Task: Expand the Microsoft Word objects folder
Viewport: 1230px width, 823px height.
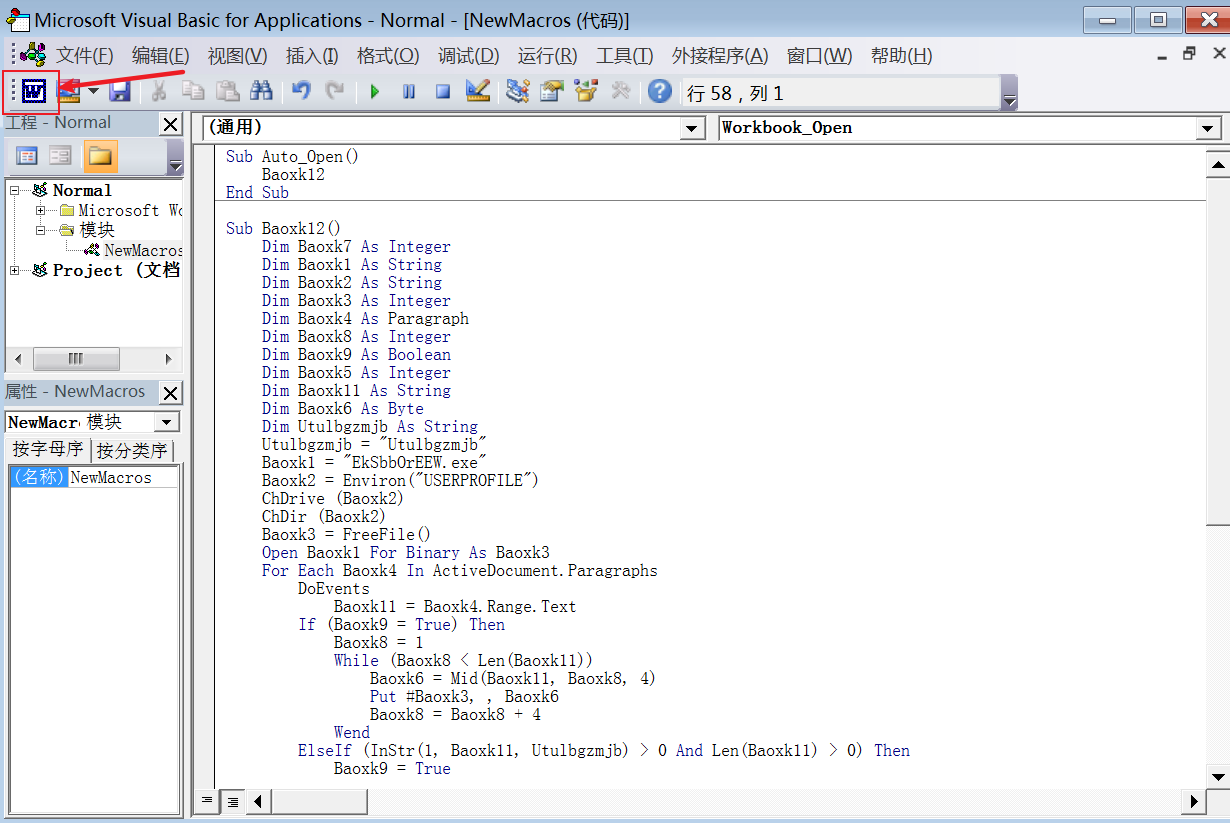Action: (x=41, y=210)
